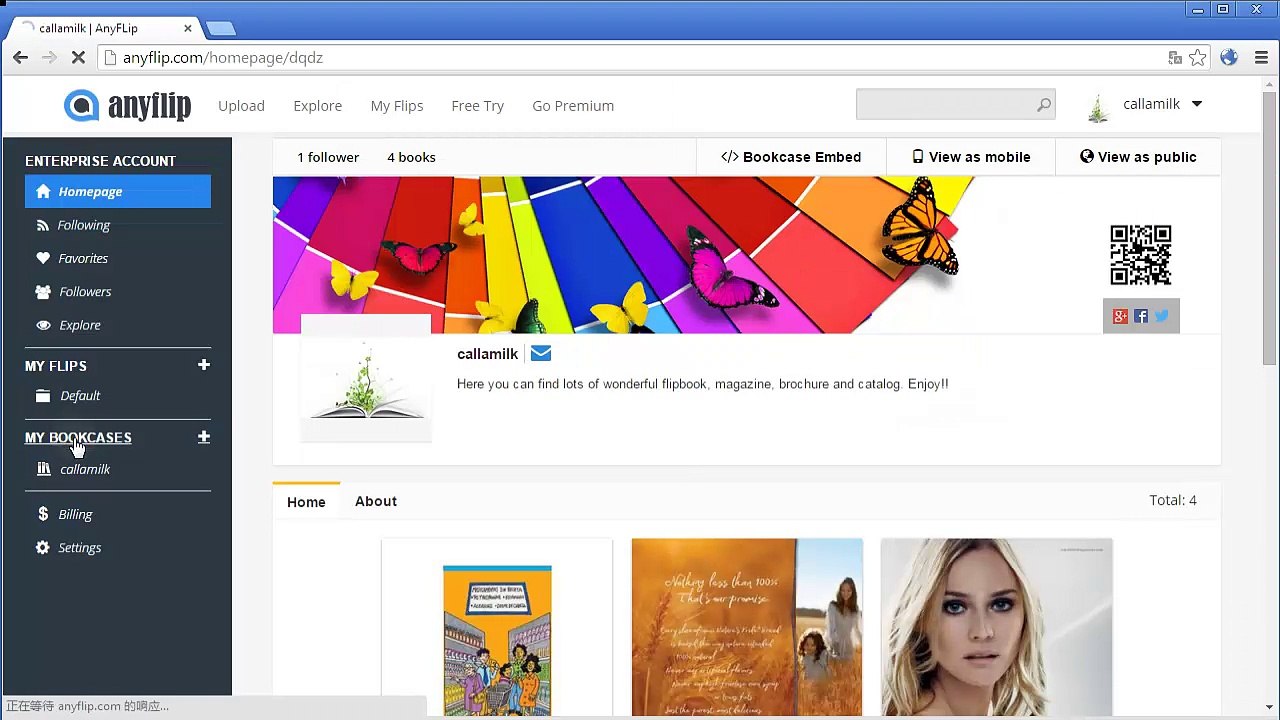The height and width of the screenshot is (720, 1280).
Task: Open Explore in top navigation
Action: [317, 105]
